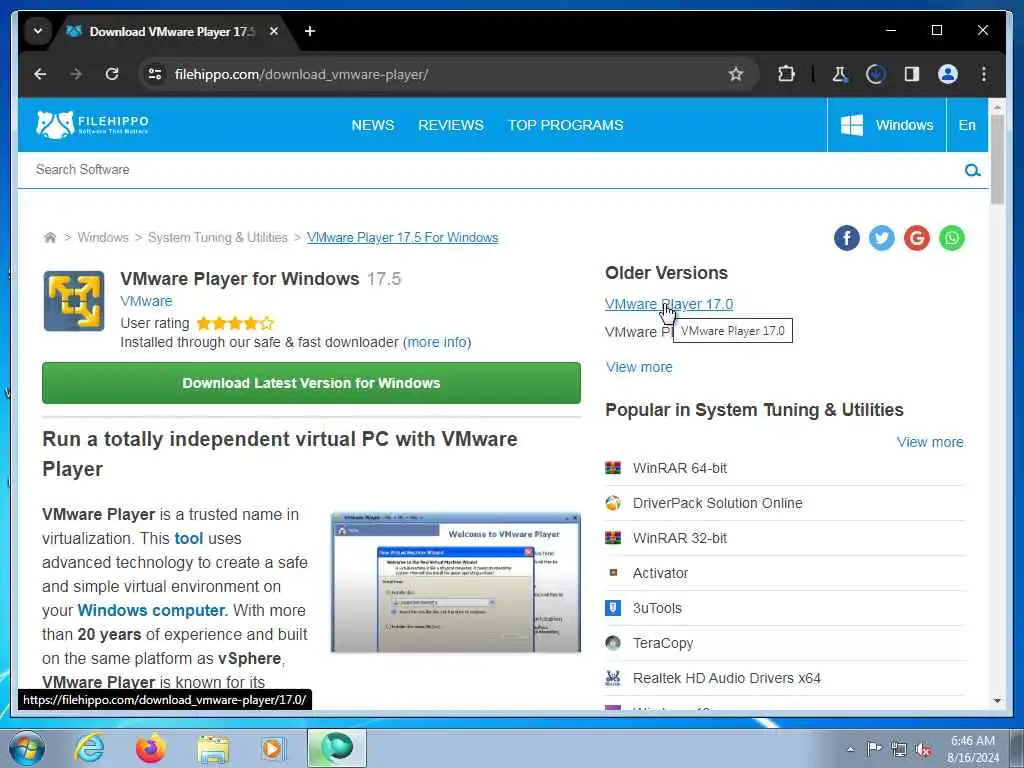The image size is (1024, 768).
Task: Click the address bar URL
Action: click(x=301, y=74)
